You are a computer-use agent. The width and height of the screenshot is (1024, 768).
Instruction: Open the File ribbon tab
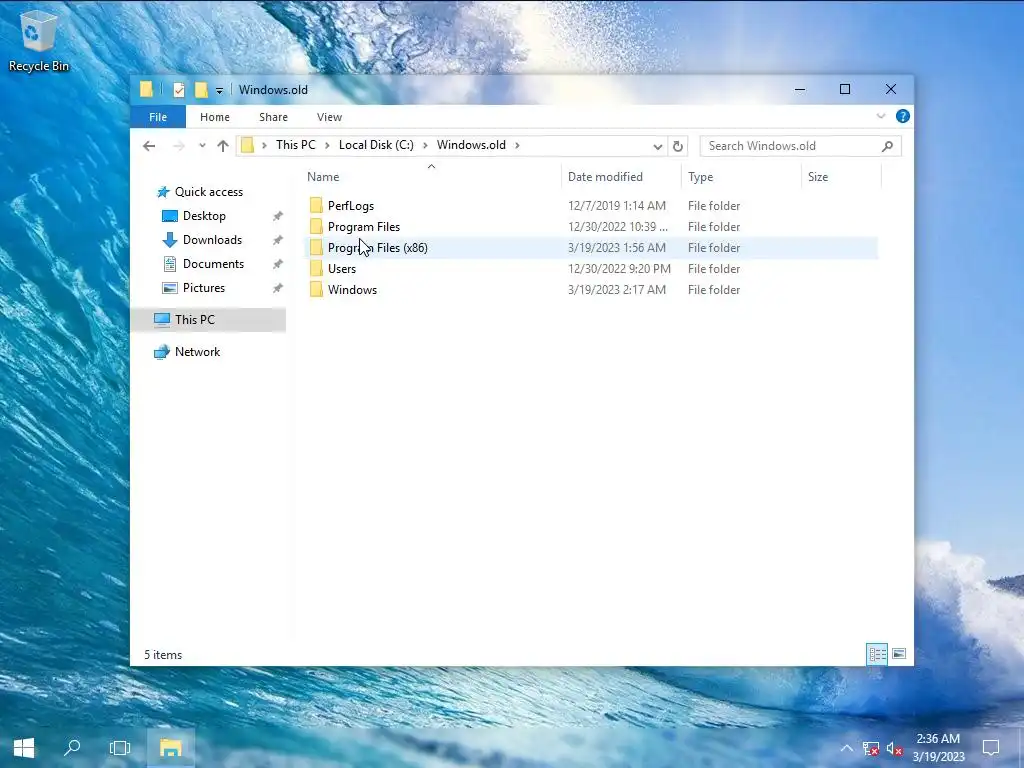coord(158,117)
